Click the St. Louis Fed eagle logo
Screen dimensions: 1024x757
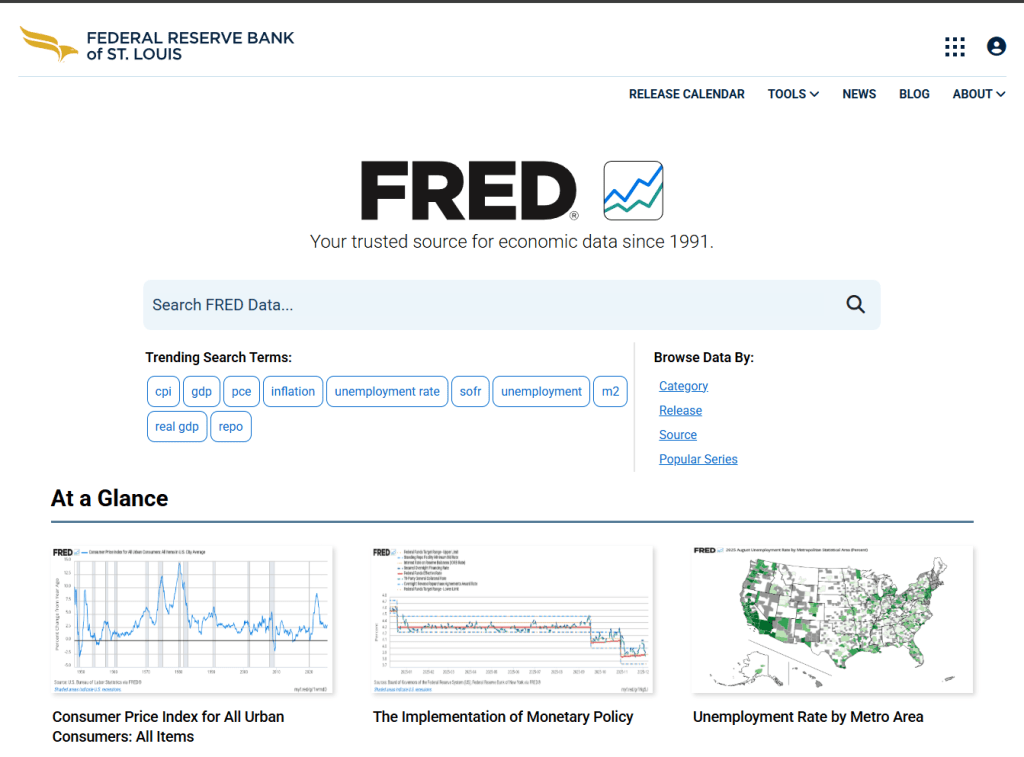coord(49,44)
